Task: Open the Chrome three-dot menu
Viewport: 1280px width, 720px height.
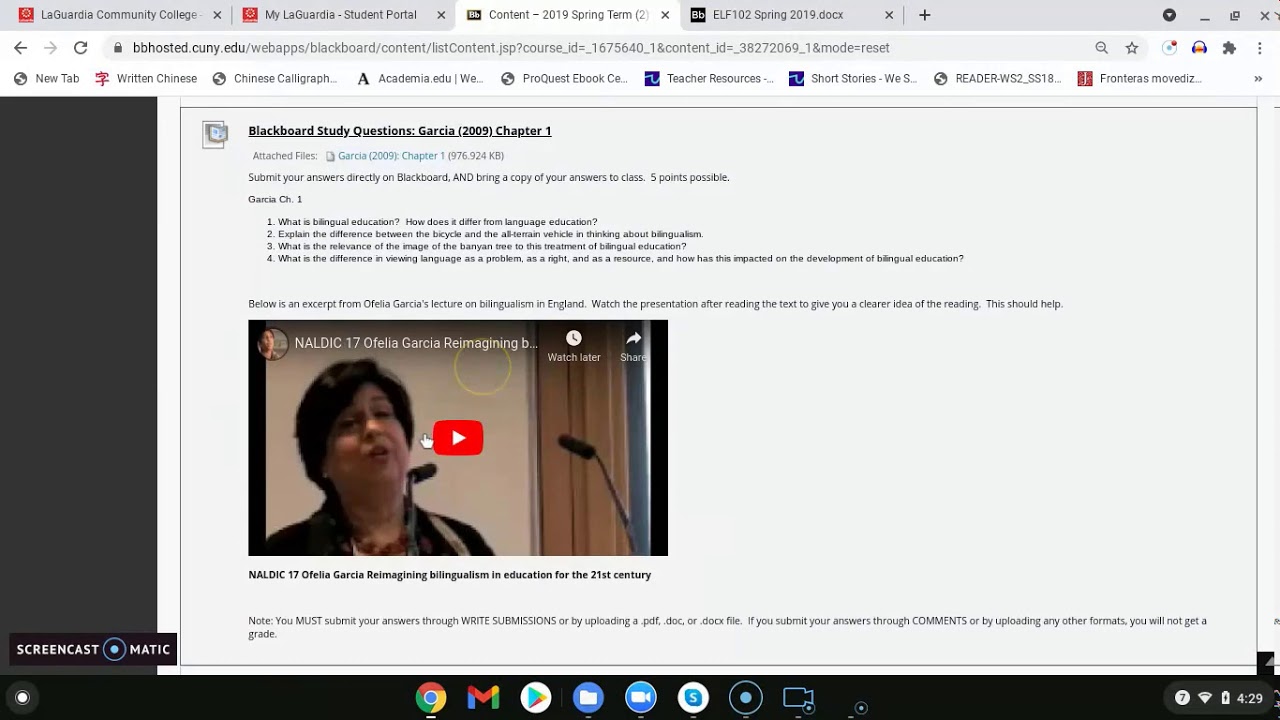Action: pos(1259,48)
